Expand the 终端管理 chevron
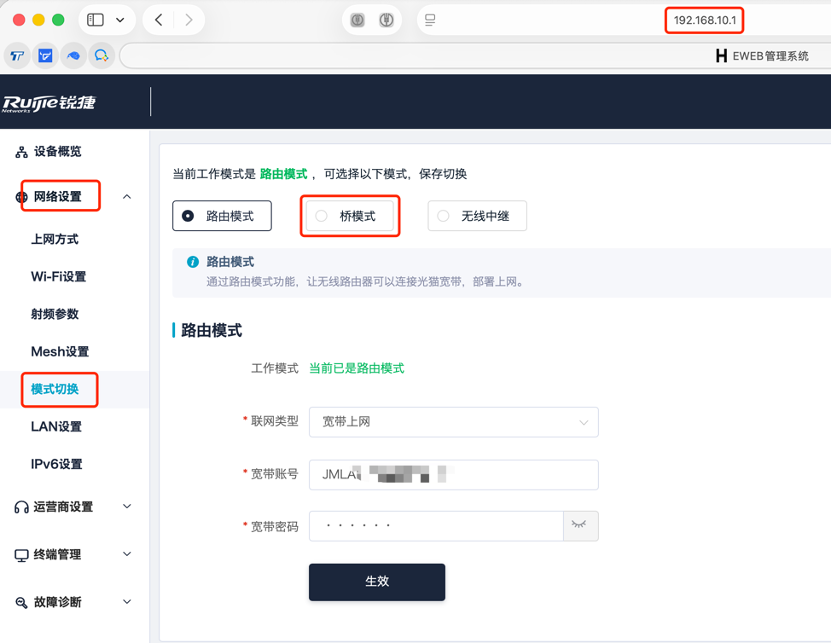This screenshot has height=644, width=832. pos(127,554)
